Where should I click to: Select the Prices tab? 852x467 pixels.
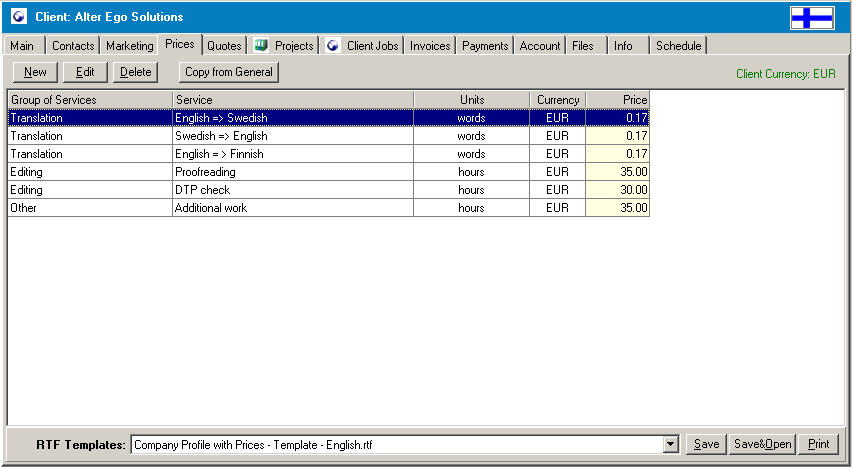[180, 45]
